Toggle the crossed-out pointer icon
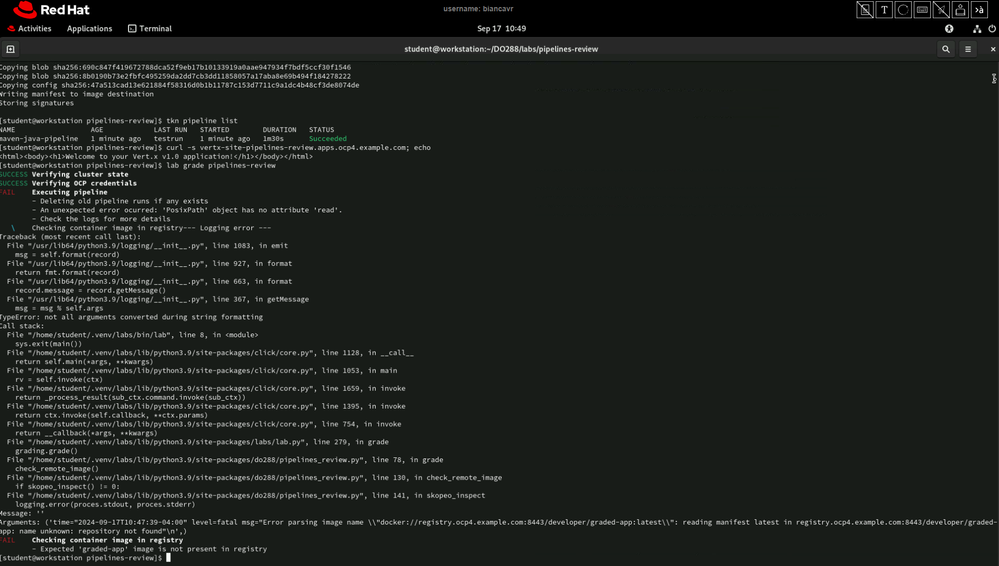Image resolution: width=999 pixels, height=566 pixels. click(x=941, y=10)
